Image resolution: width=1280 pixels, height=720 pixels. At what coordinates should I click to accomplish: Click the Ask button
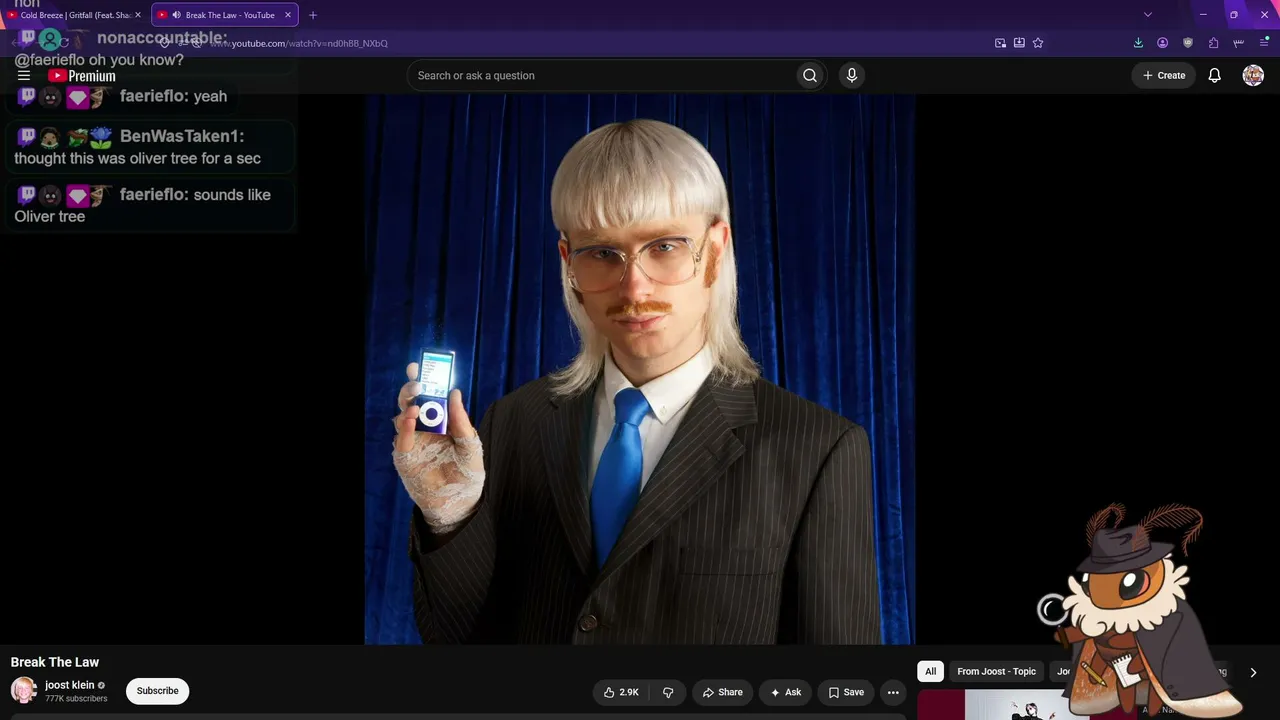(786, 692)
